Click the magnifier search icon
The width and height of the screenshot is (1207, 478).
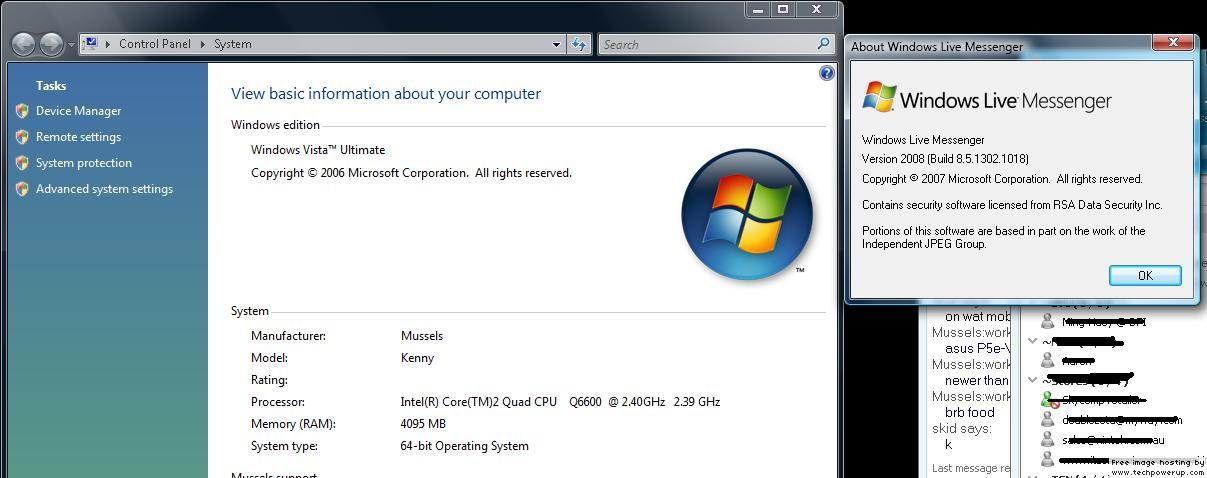[x=824, y=44]
